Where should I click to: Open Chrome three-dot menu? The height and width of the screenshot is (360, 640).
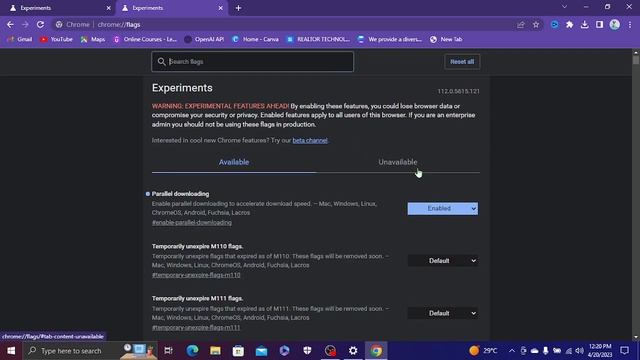630,25
